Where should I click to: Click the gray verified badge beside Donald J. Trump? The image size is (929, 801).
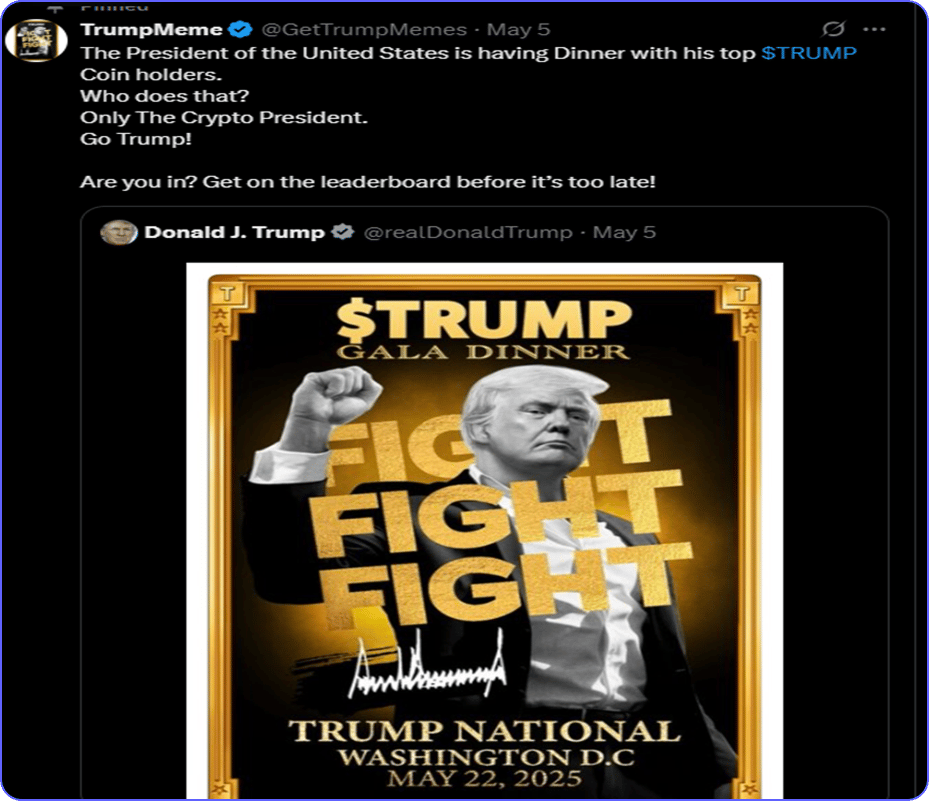coord(342,232)
